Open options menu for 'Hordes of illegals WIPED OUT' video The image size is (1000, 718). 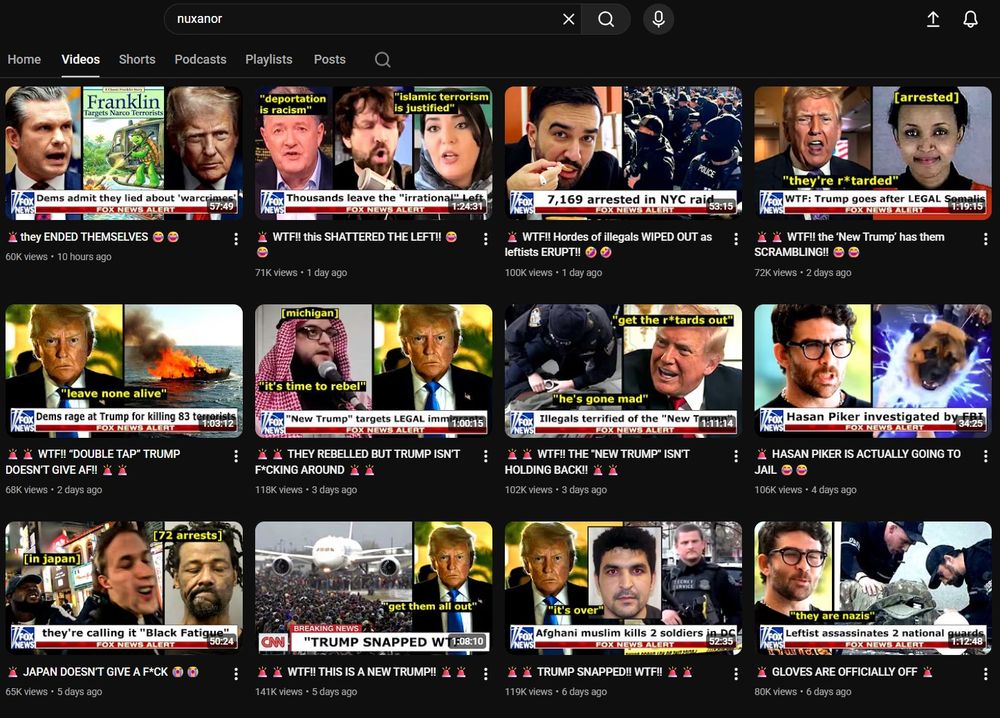coord(735,238)
